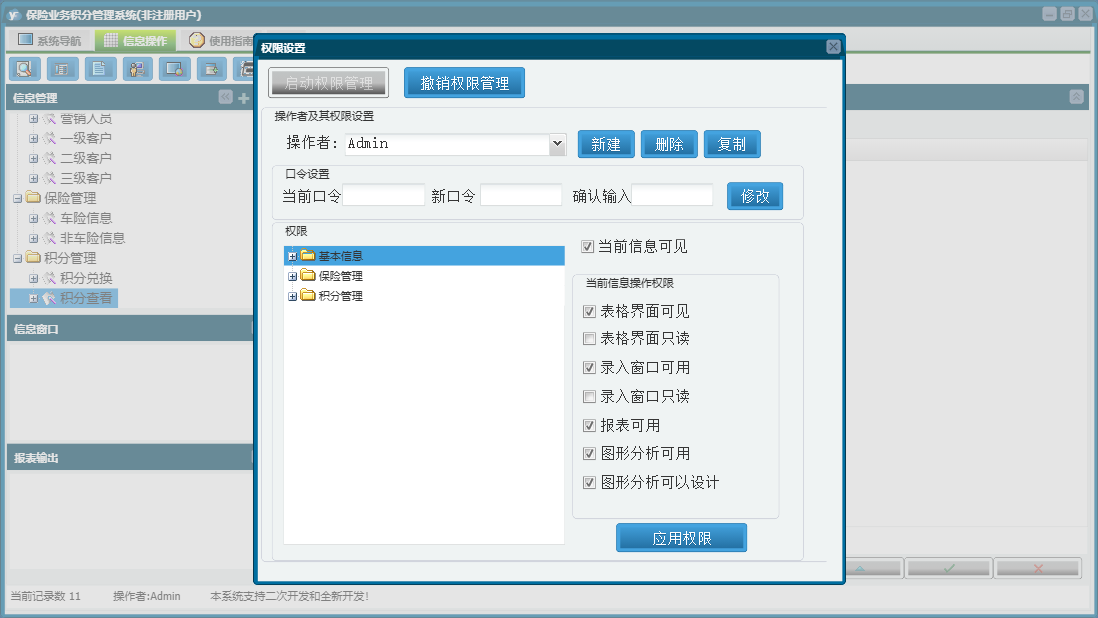
Task: Select 积分查看 in sidebar tree
Action: pos(86,298)
